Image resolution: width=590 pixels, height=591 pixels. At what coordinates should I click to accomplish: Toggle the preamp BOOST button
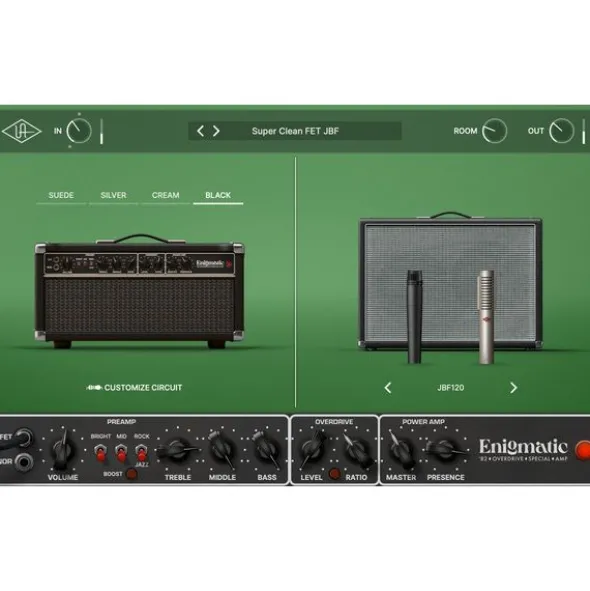click(131, 473)
